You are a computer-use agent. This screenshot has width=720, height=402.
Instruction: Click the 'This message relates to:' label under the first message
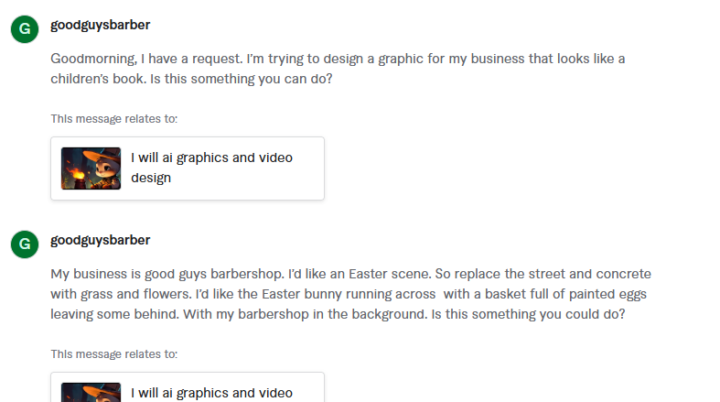[114, 119]
